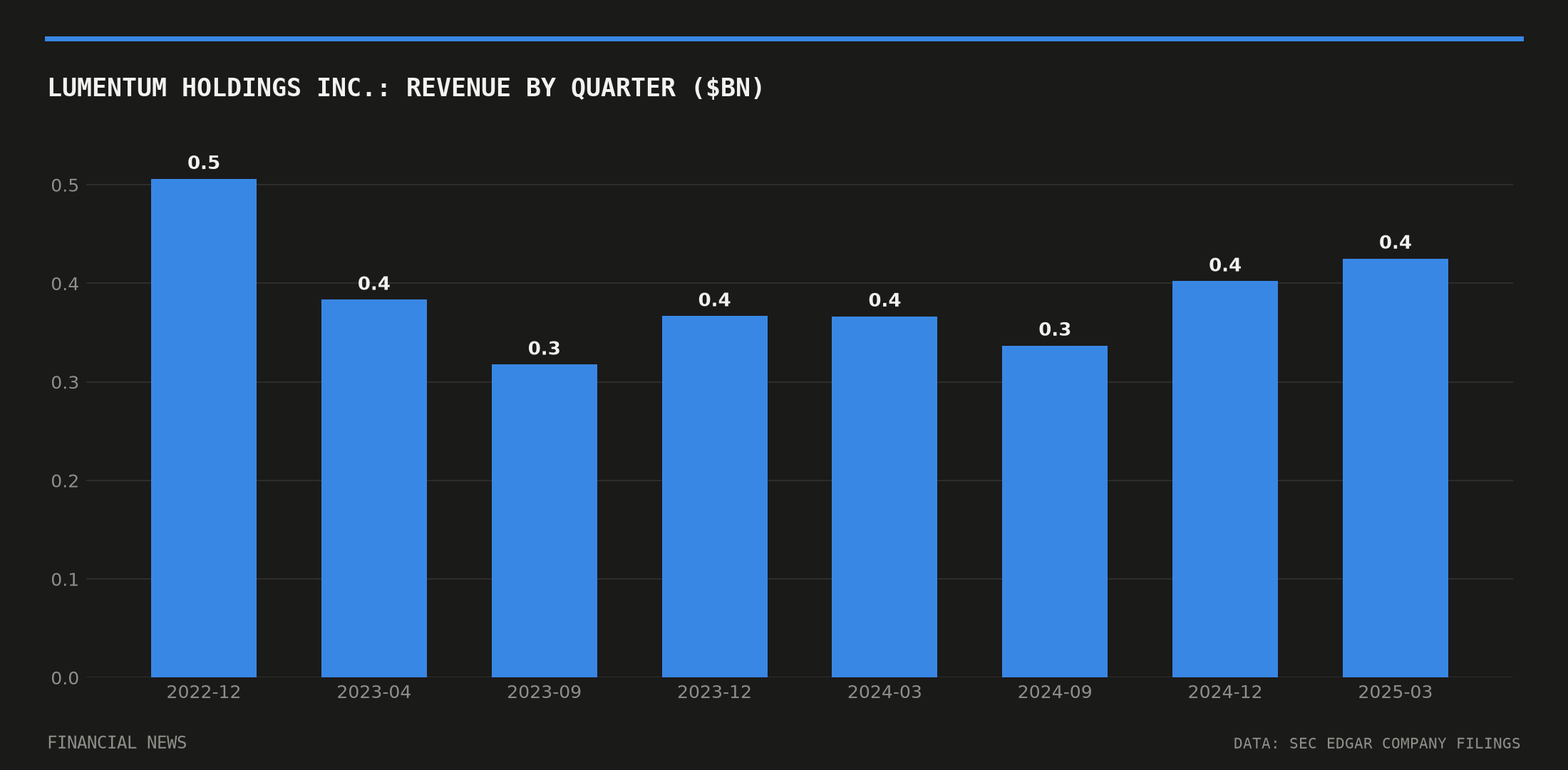Click the 0.3 value label above 2023-09 bar
Viewport: 1568px width, 770px height.
pos(545,349)
